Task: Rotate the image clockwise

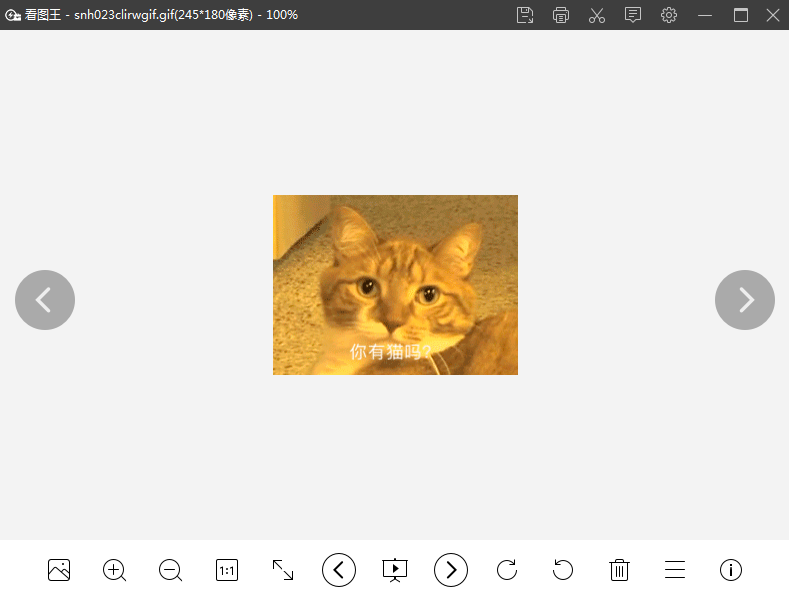Action: pyautogui.click(x=507, y=570)
